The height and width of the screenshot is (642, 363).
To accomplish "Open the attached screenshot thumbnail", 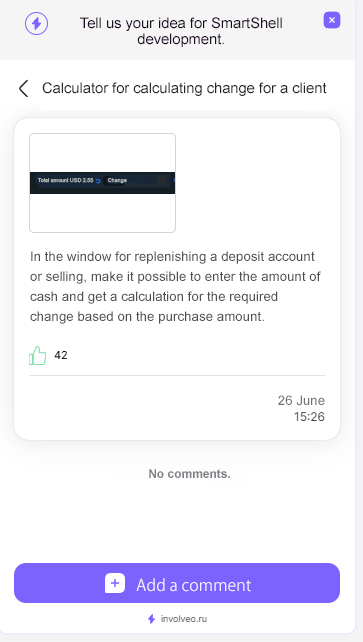I will (x=102, y=183).
